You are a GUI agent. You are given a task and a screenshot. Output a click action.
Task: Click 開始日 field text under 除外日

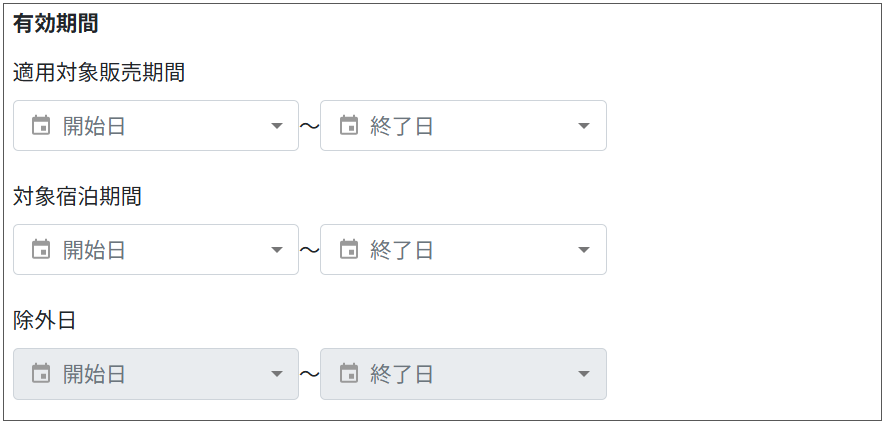click(x=94, y=374)
